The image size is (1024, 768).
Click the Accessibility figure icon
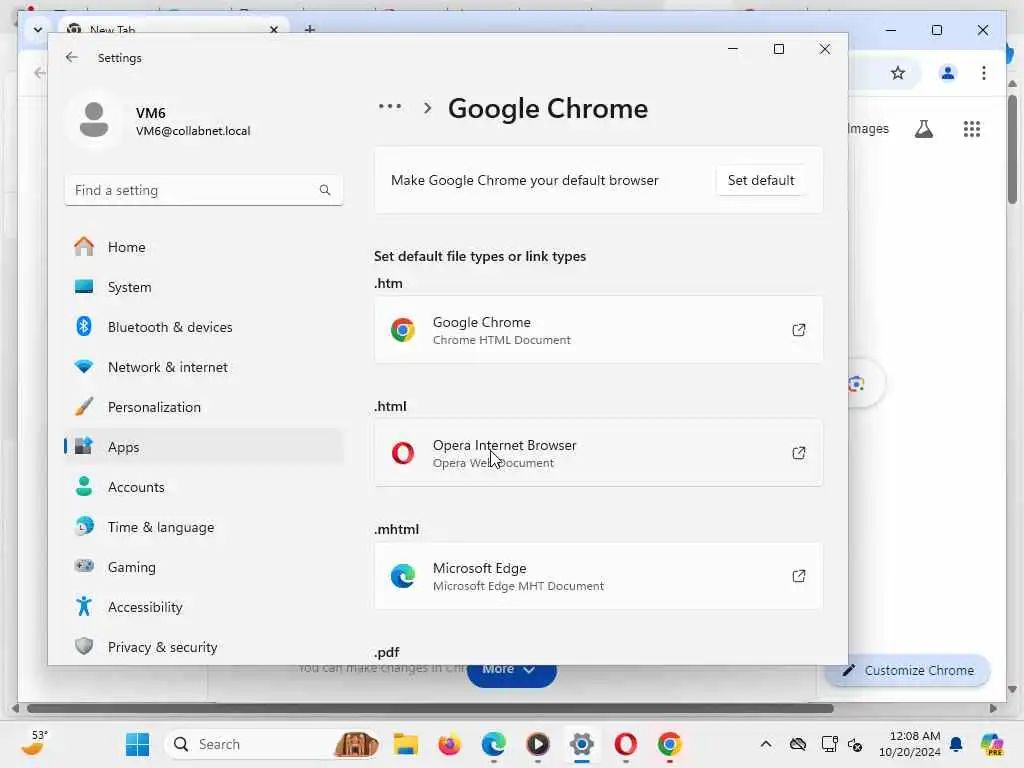coord(84,606)
